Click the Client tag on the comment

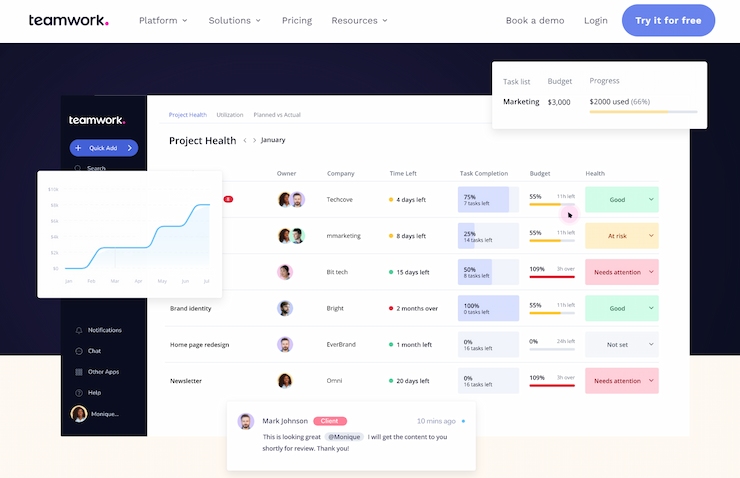point(330,421)
